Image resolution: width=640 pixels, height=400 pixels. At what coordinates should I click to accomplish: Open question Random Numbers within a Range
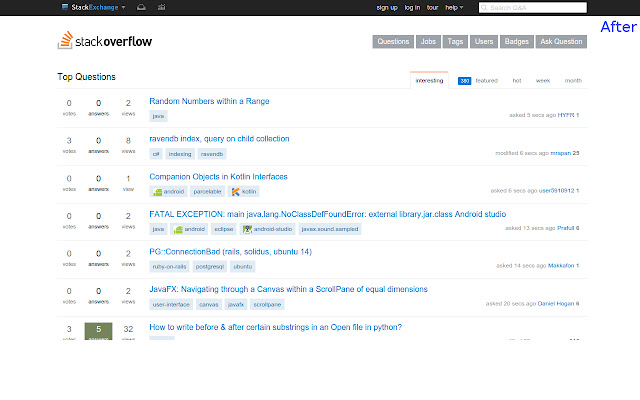(209, 101)
